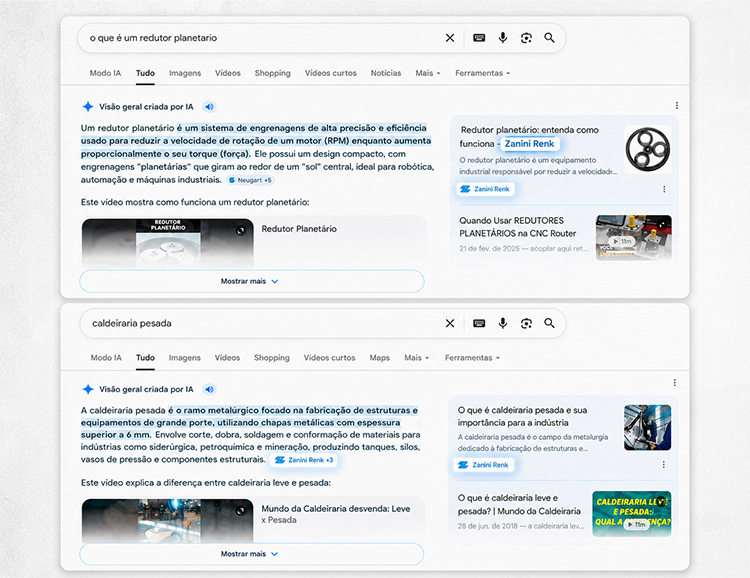Click the magnifier search icon for 'caldeiraria pesada'

pos(549,323)
